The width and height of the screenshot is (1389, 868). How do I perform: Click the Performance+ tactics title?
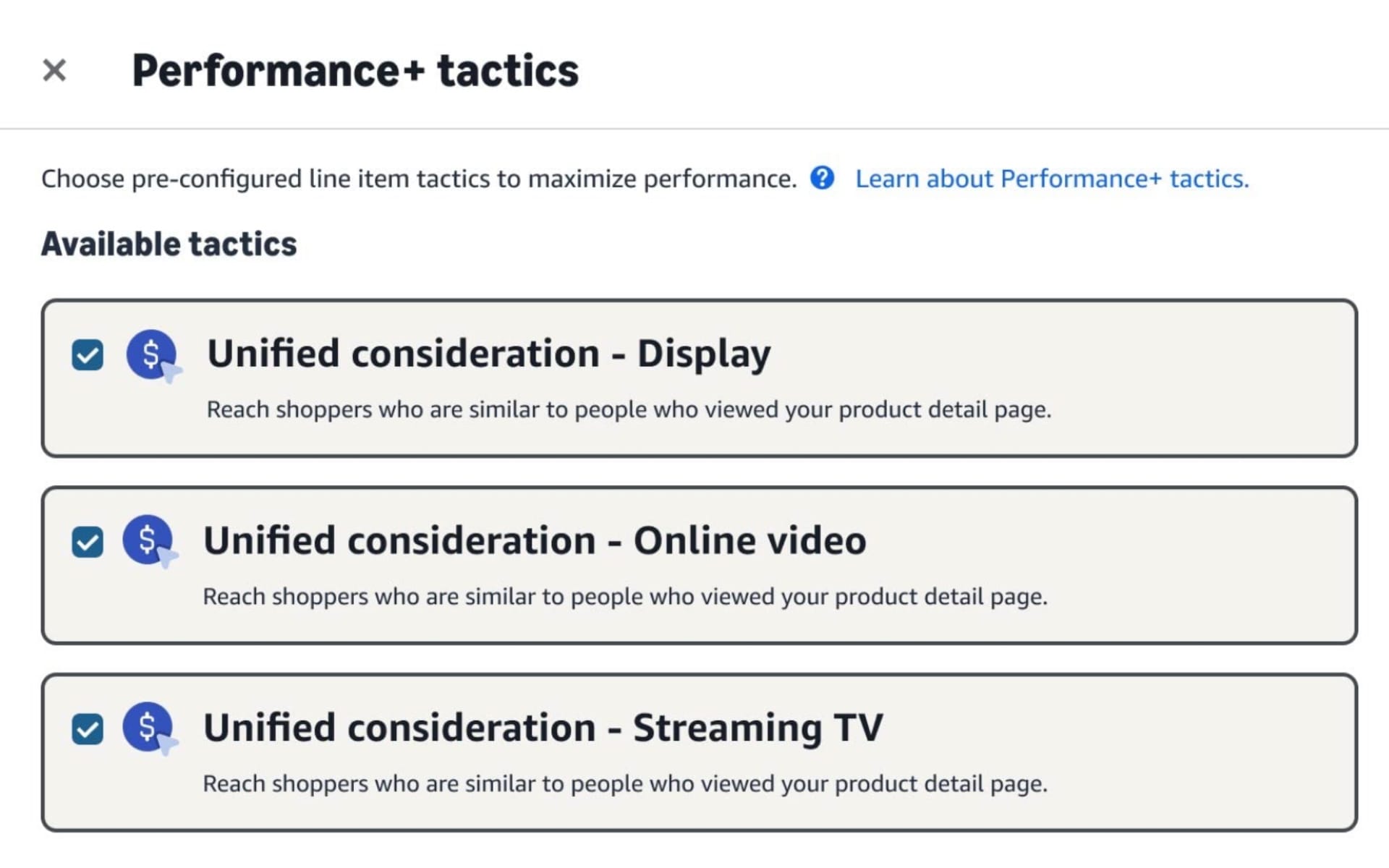(x=356, y=69)
